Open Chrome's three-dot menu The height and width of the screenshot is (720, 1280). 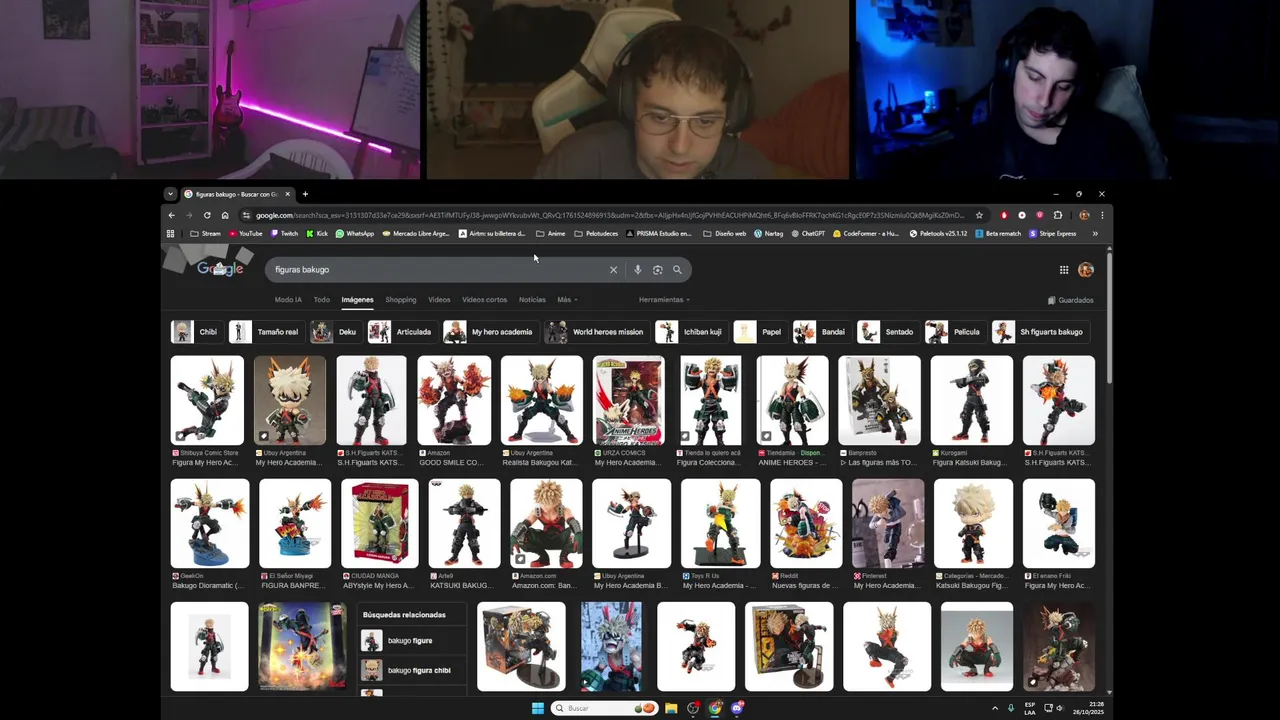(1102, 215)
